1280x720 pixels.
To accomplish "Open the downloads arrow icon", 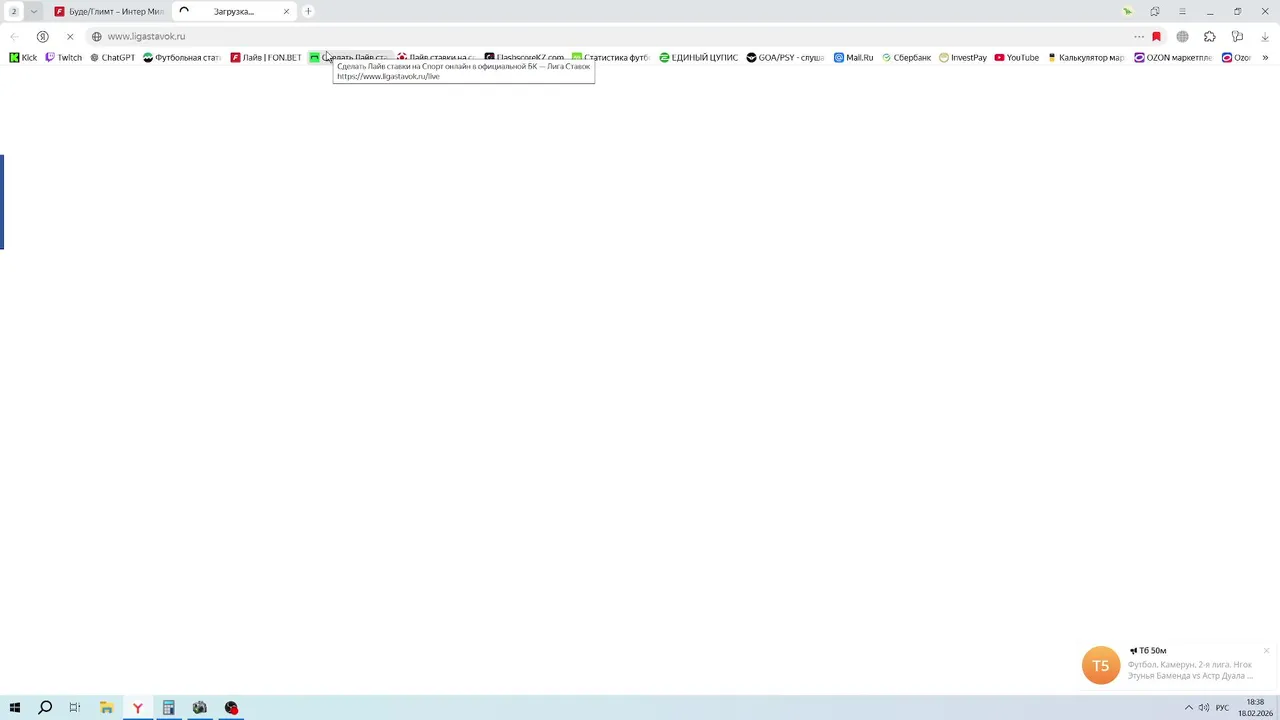I will pyautogui.click(x=1265, y=36).
